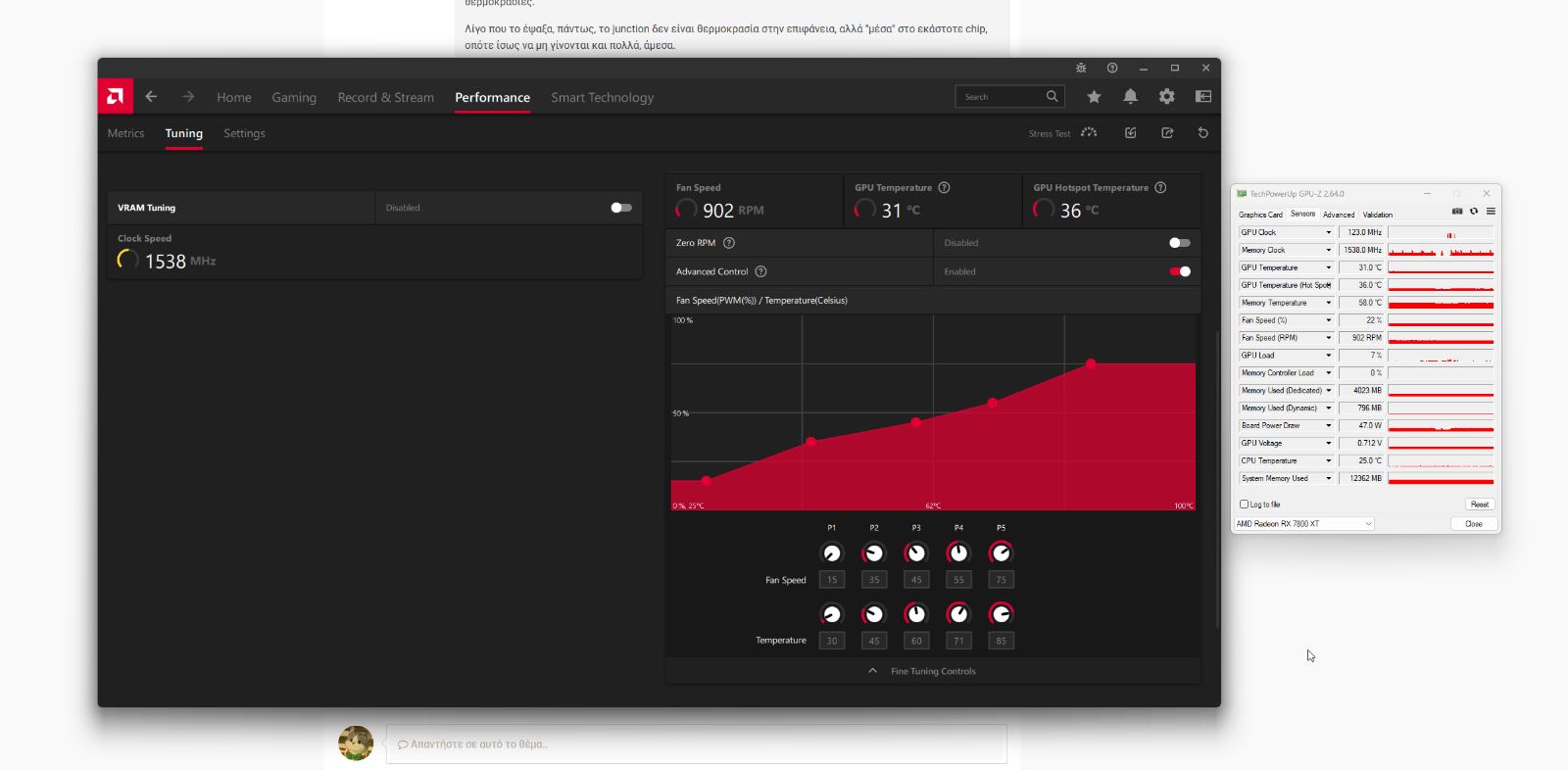Open the AMD Radeon RX 7800 XT selector
This screenshot has width=1568, height=770.
(1304, 524)
